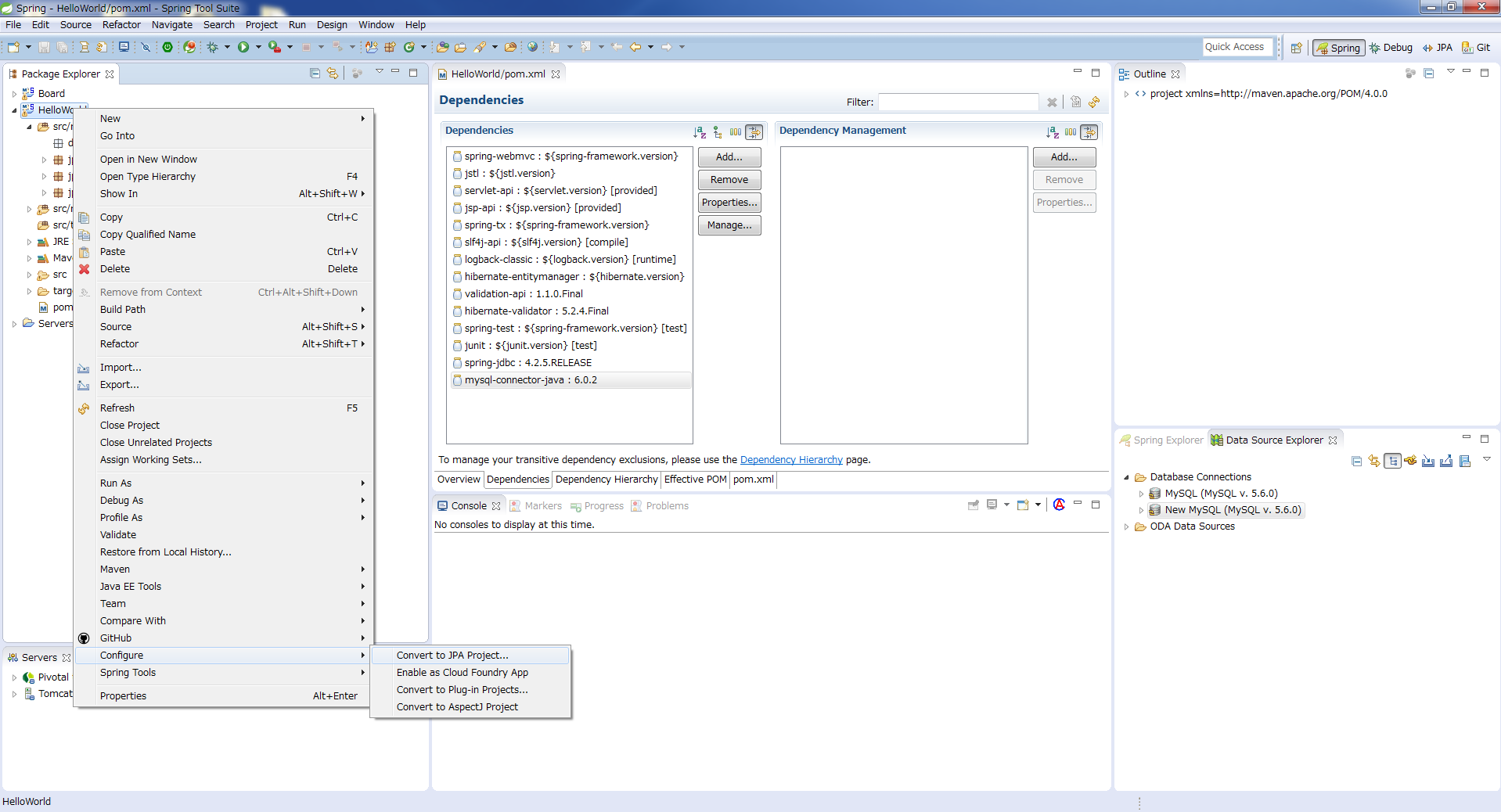This screenshot has height=812, width=1501.
Task: Toggle Show Category in Data Source Explorer
Action: pos(1392,461)
